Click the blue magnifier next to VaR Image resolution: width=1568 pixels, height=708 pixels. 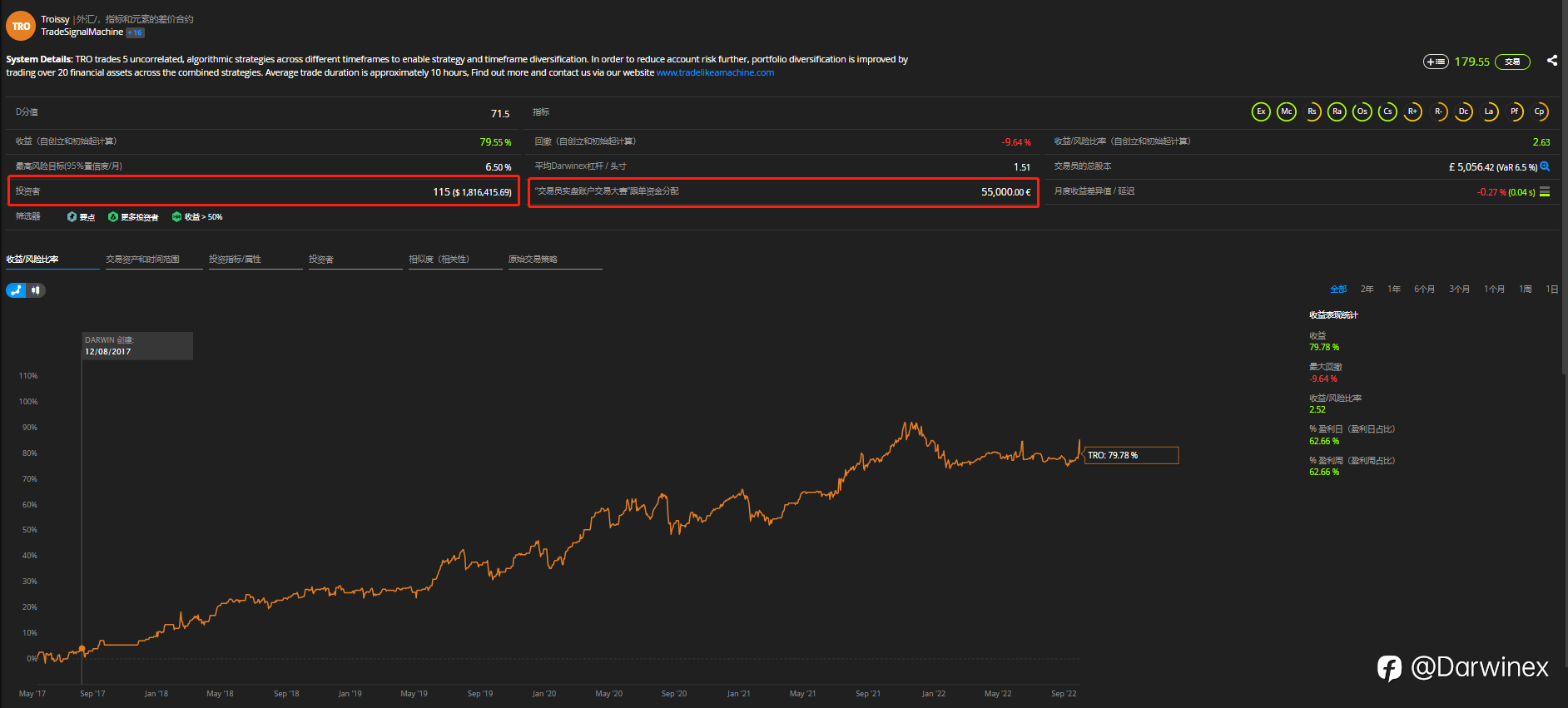tap(1545, 166)
